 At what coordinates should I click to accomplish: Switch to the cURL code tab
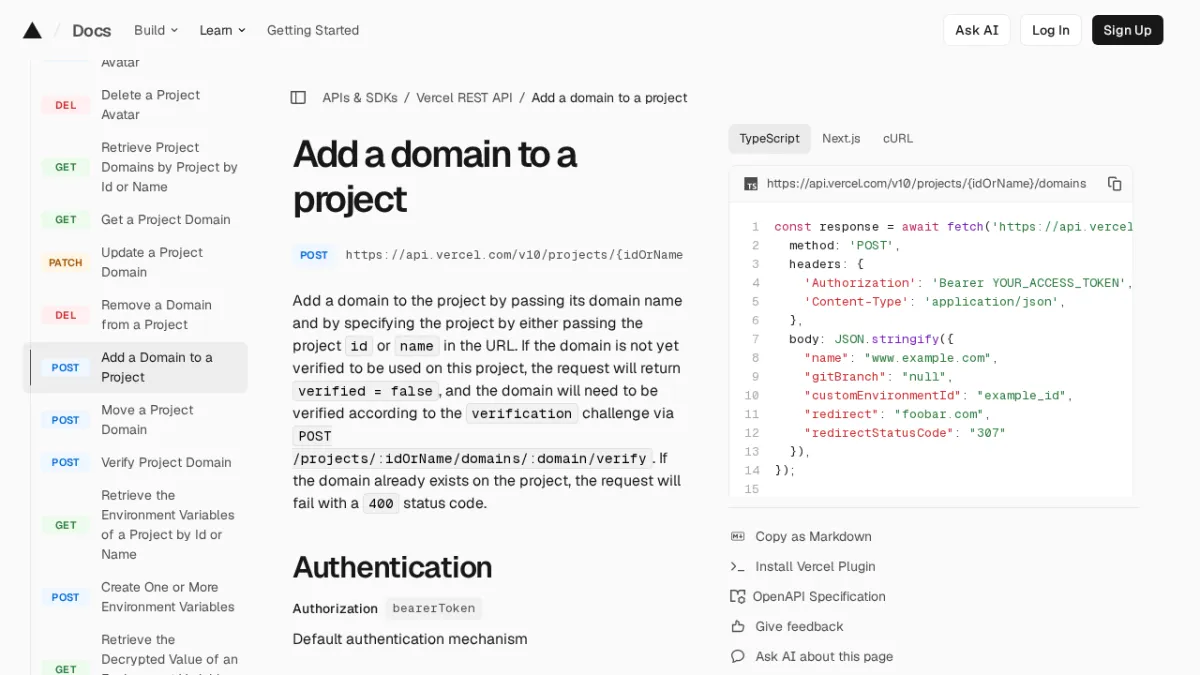click(x=898, y=139)
